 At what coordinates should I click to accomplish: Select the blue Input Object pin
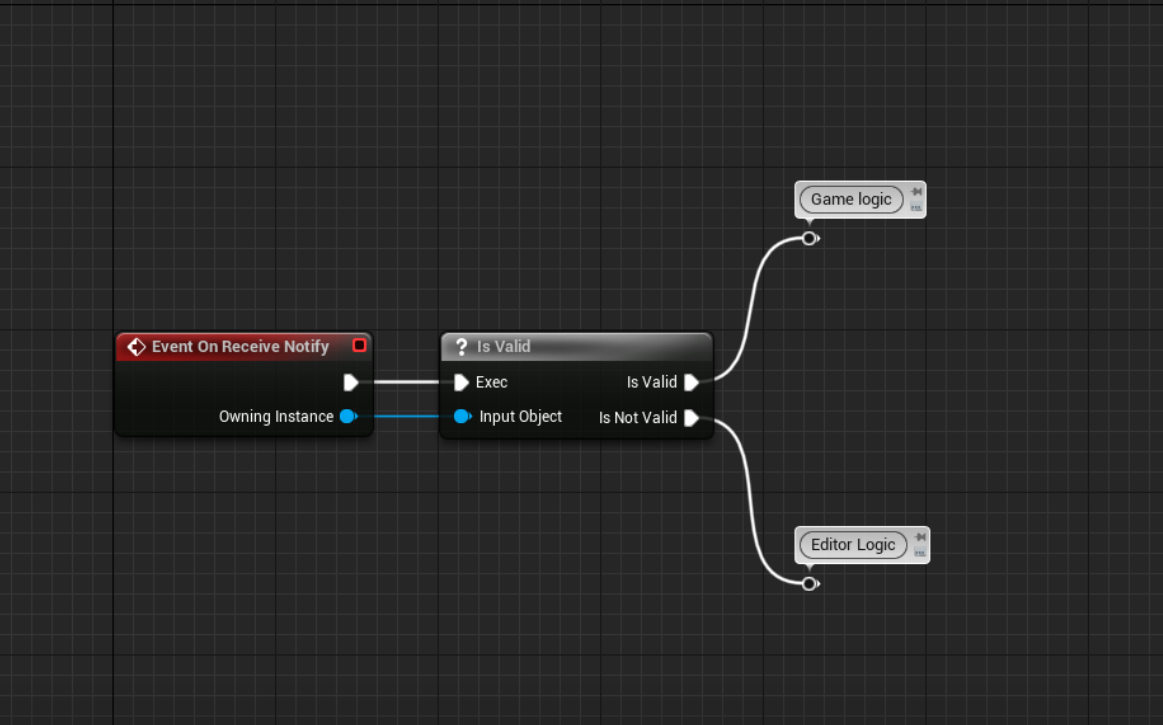tap(462, 417)
